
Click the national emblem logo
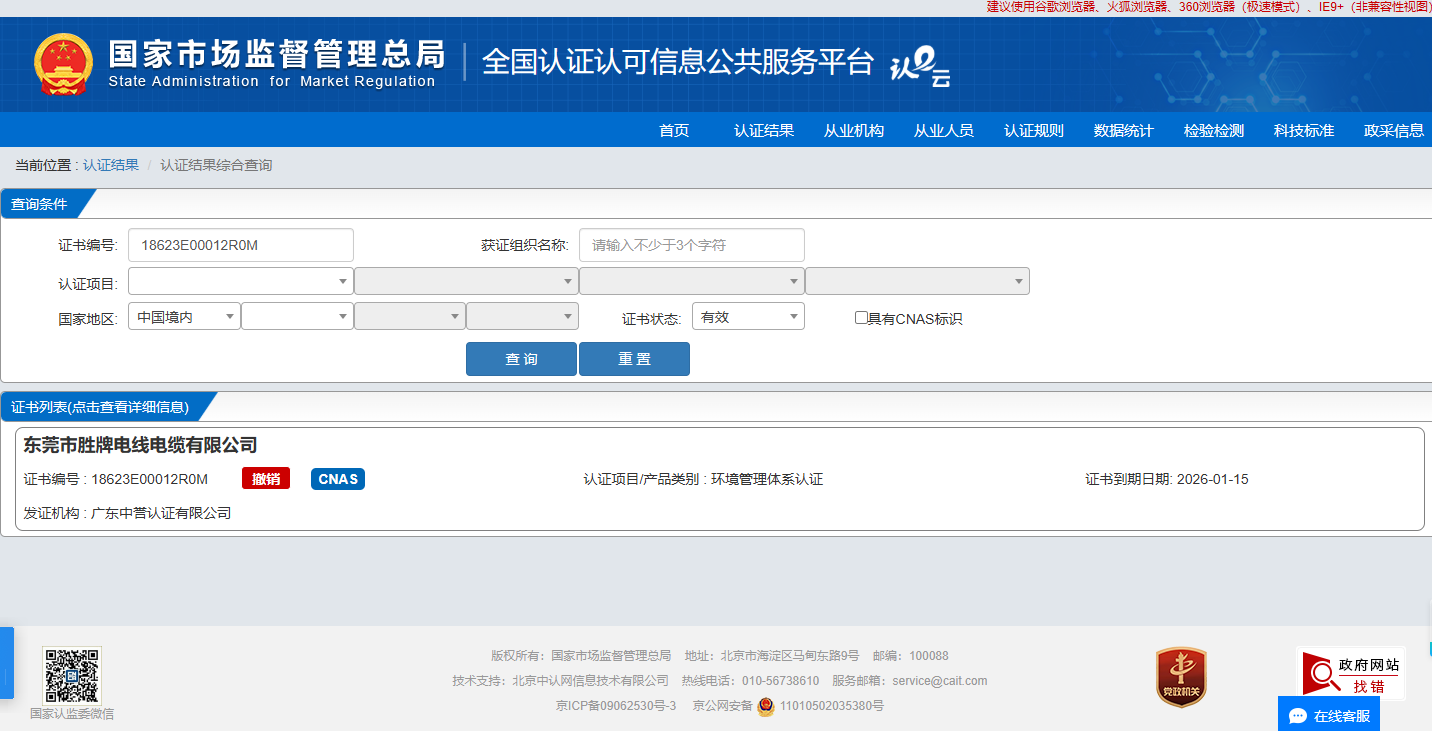tap(63, 64)
